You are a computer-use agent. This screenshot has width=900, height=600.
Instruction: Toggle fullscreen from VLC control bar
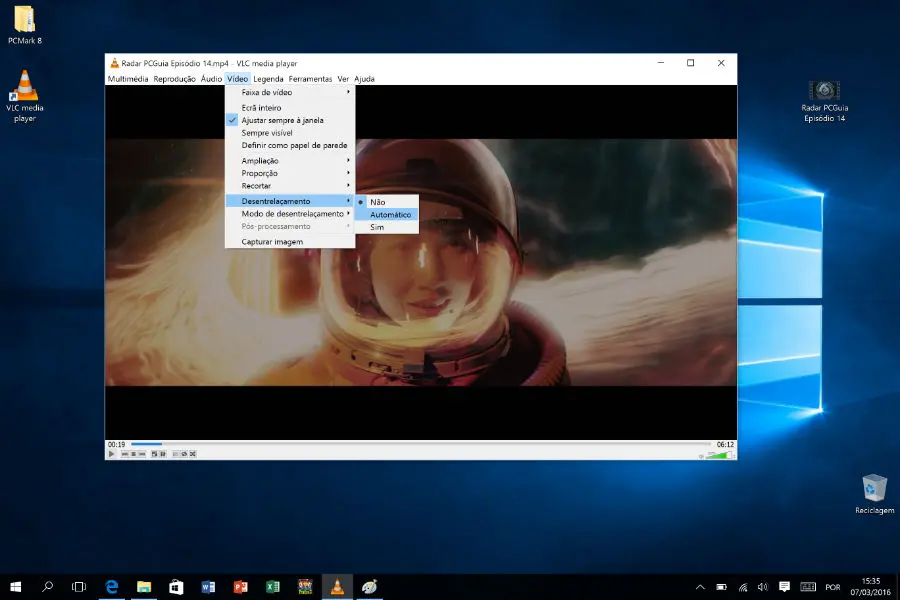pos(154,454)
